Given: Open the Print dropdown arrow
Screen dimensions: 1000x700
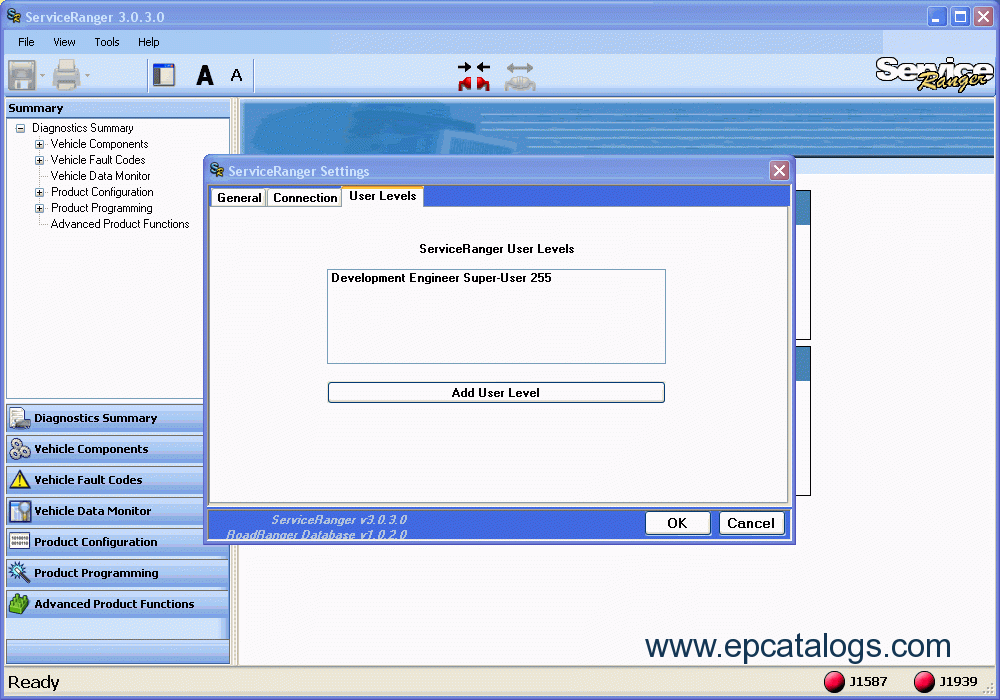Looking at the screenshot, I should point(87,76).
